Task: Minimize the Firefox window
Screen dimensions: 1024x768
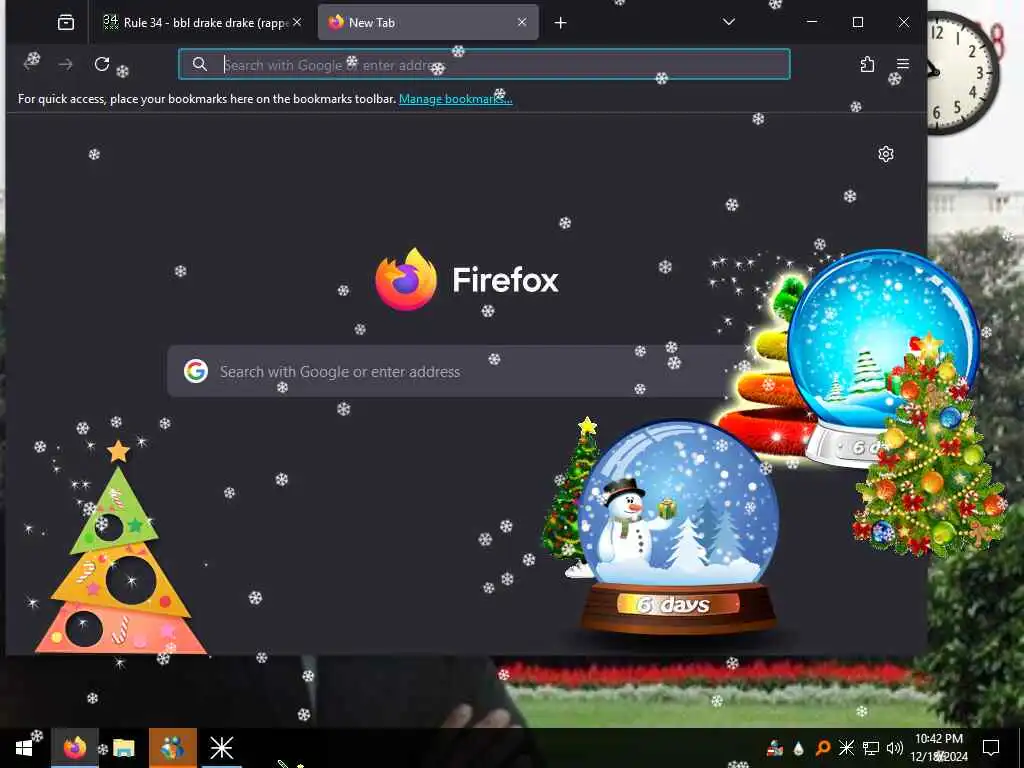Action: (x=812, y=22)
